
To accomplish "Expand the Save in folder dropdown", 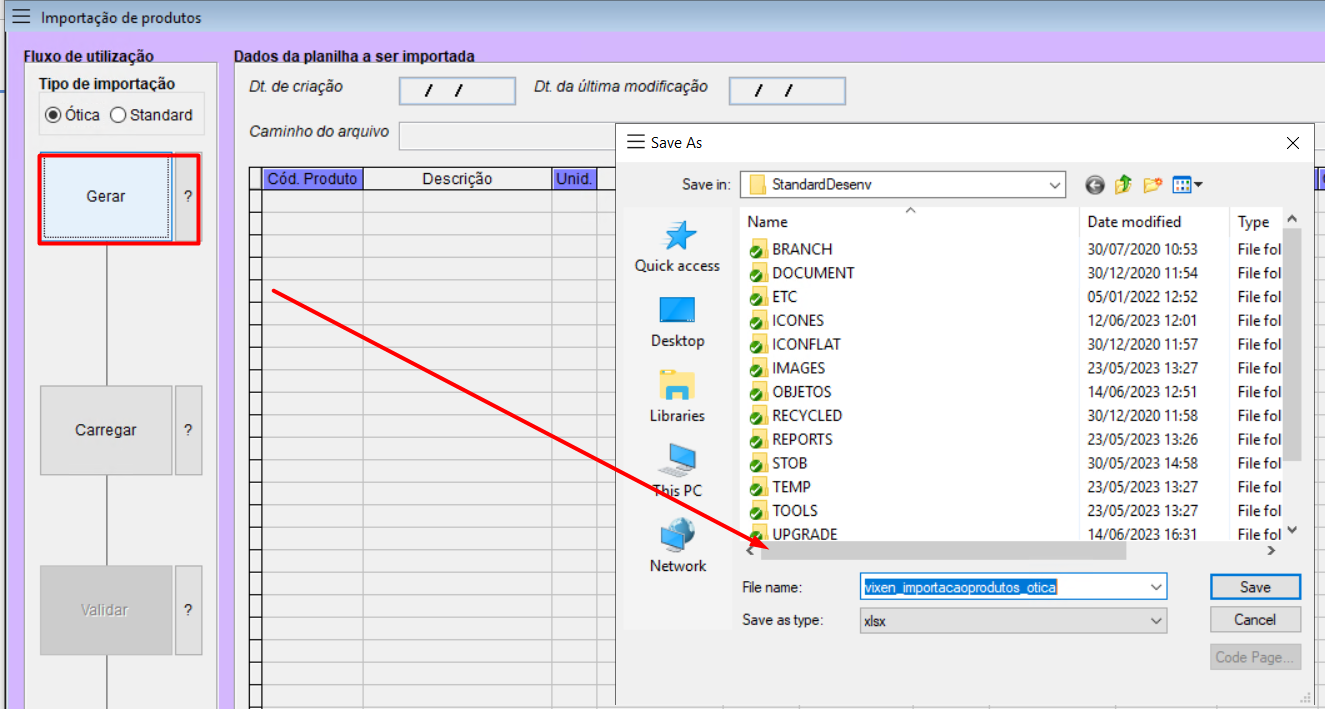I will (x=1056, y=185).
